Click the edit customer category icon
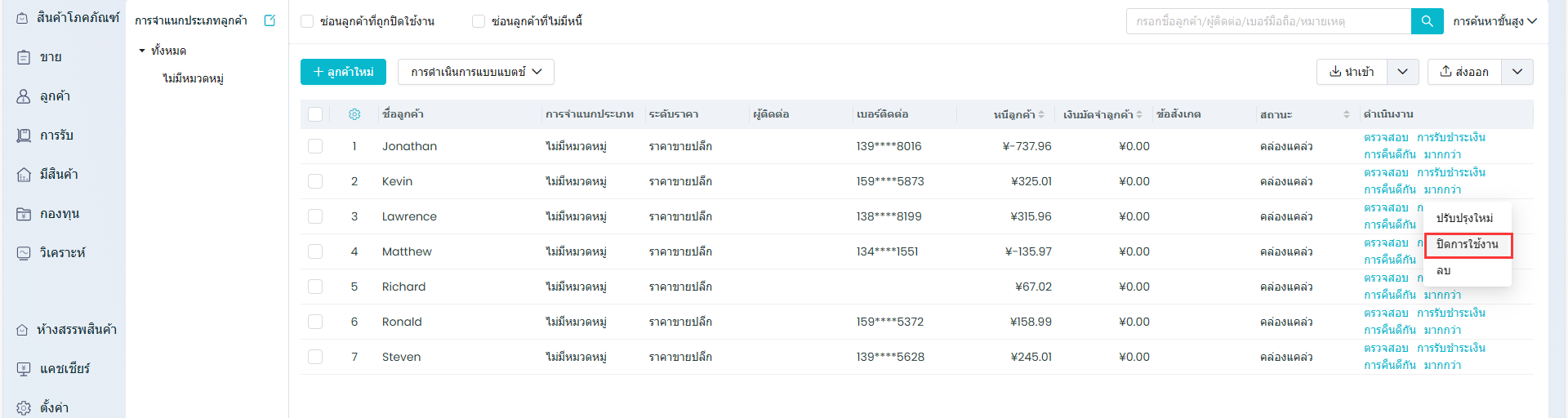This screenshot has width=1568, height=418. (x=269, y=20)
